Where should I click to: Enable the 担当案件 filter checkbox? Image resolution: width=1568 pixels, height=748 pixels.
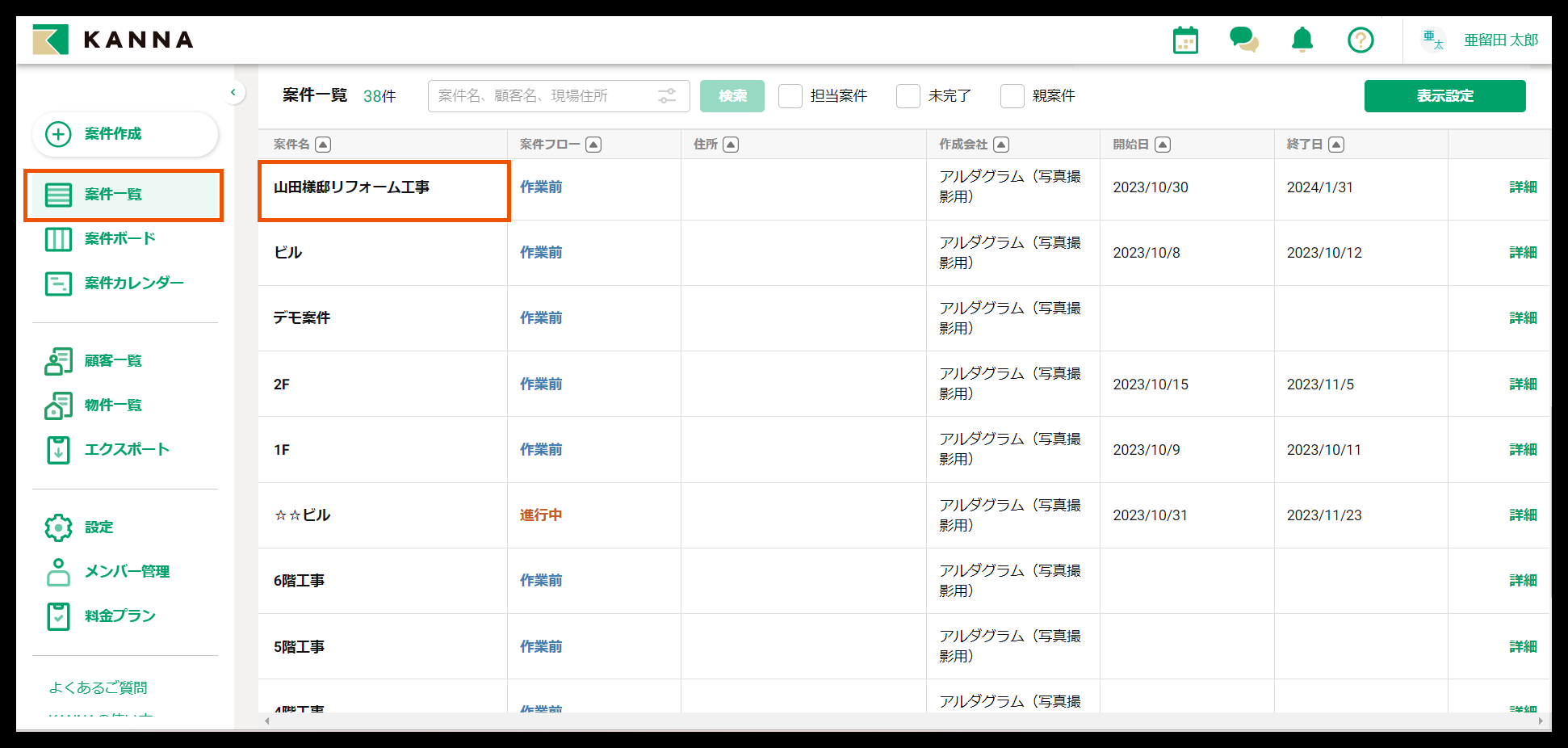790,96
